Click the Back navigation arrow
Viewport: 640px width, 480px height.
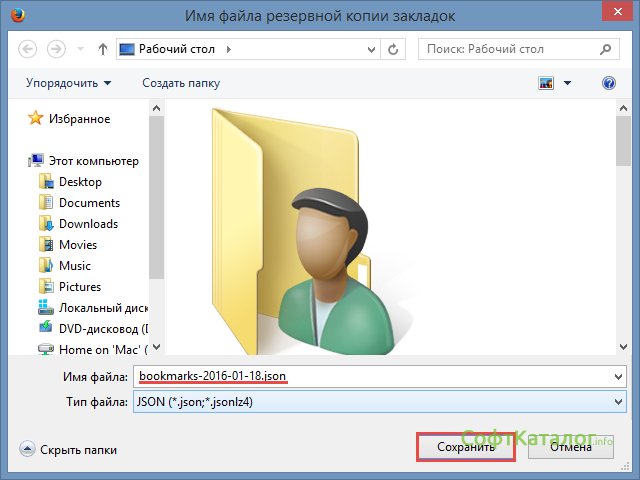(x=27, y=48)
